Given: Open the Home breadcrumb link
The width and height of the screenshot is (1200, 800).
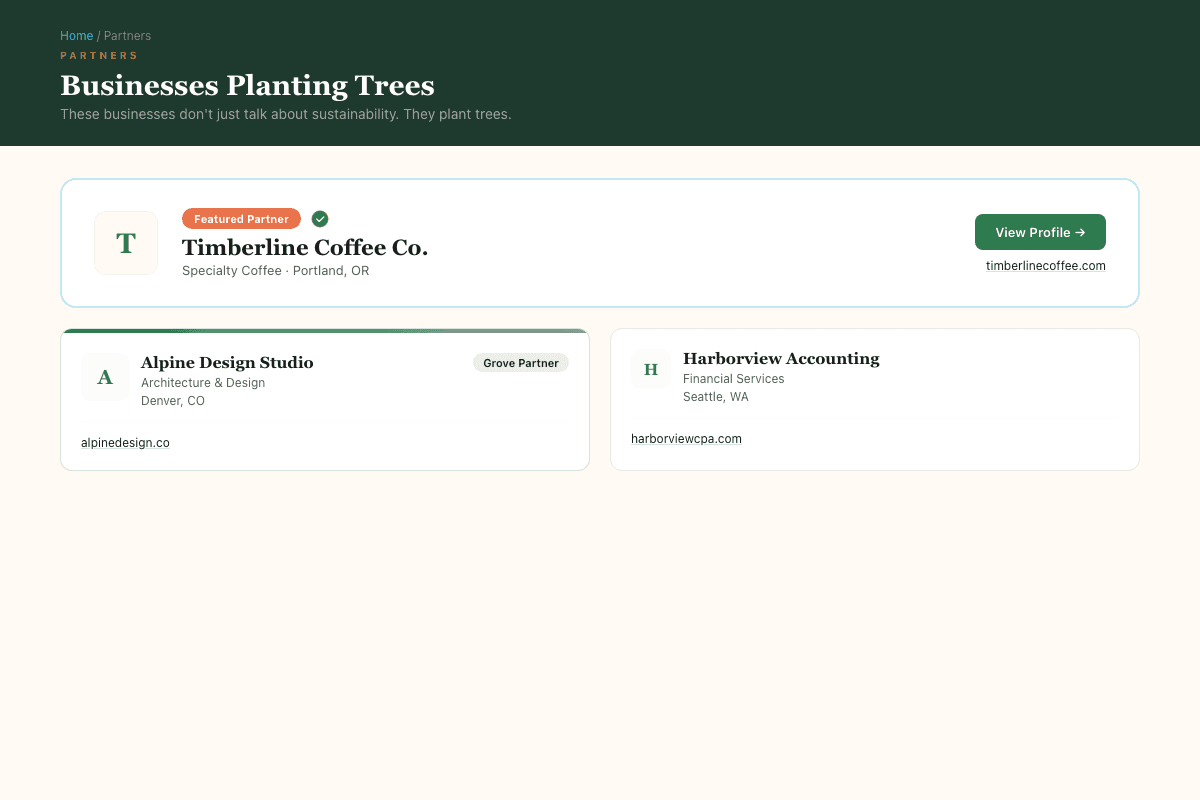Looking at the screenshot, I should tap(76, 35).
